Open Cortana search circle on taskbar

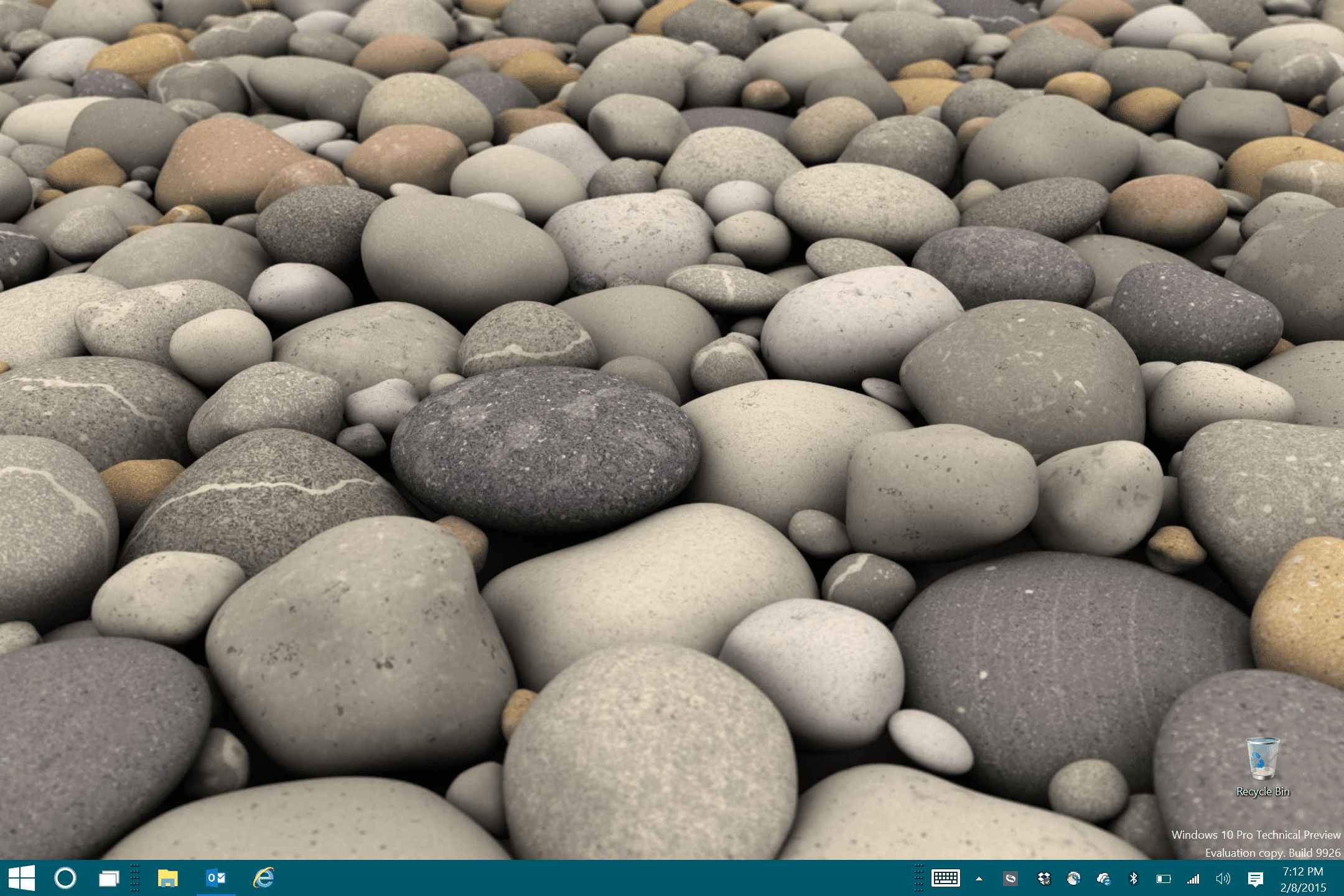click(x=65, y=878)
